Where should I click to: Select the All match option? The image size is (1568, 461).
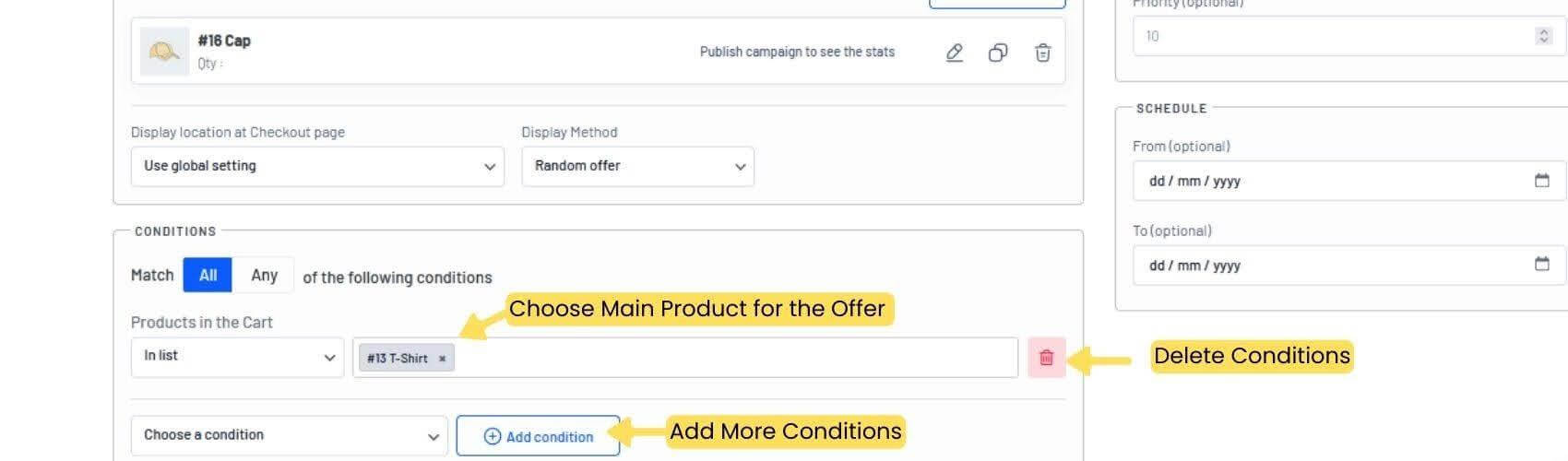coord(208,275)
